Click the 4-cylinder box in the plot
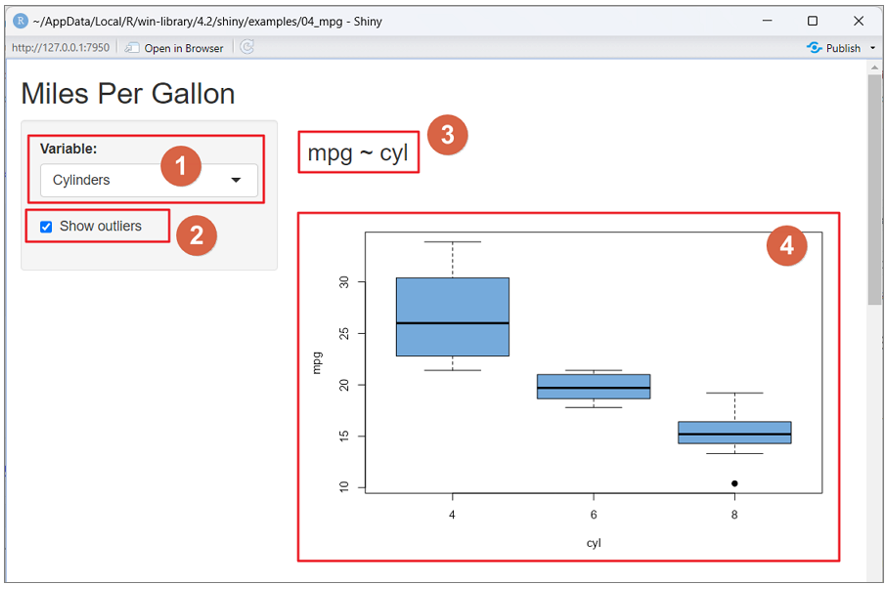This screenshot has width=889, height=589. pyautogui.click(x=452, y=316)
